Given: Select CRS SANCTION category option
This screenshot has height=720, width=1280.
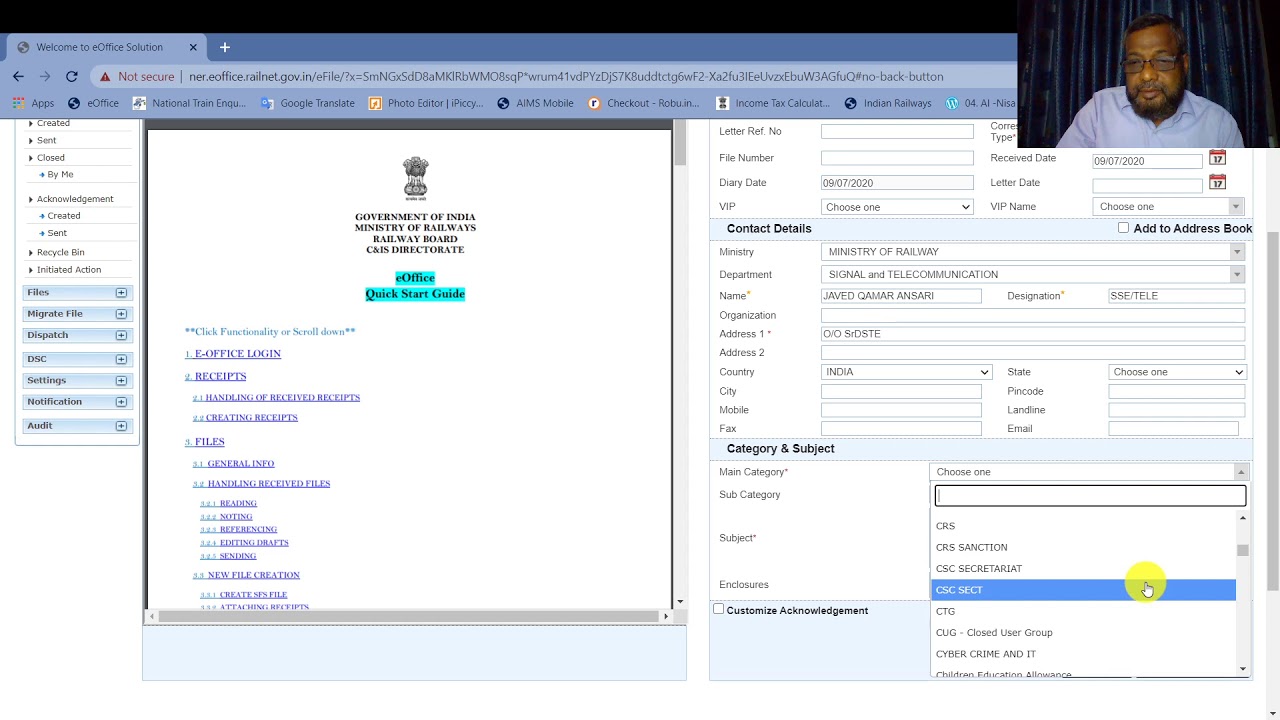Looking at the screenshot, I should (x=1084, y=547).
